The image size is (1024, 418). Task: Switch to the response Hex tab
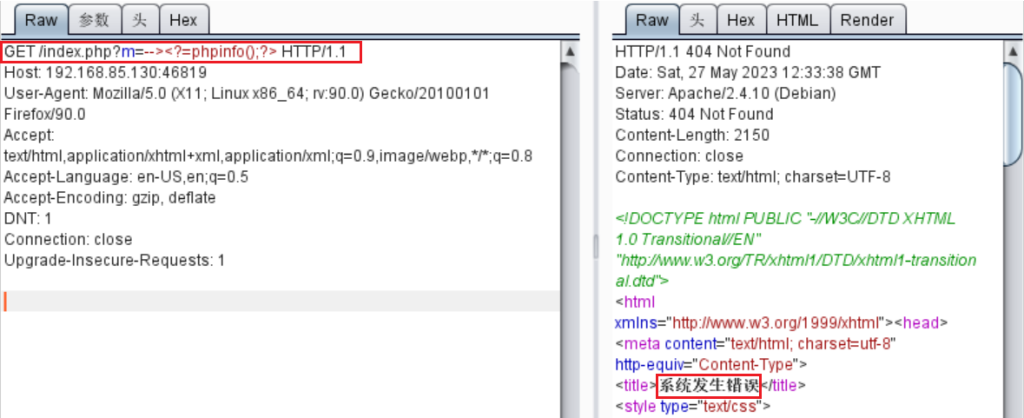pos(741,20)
